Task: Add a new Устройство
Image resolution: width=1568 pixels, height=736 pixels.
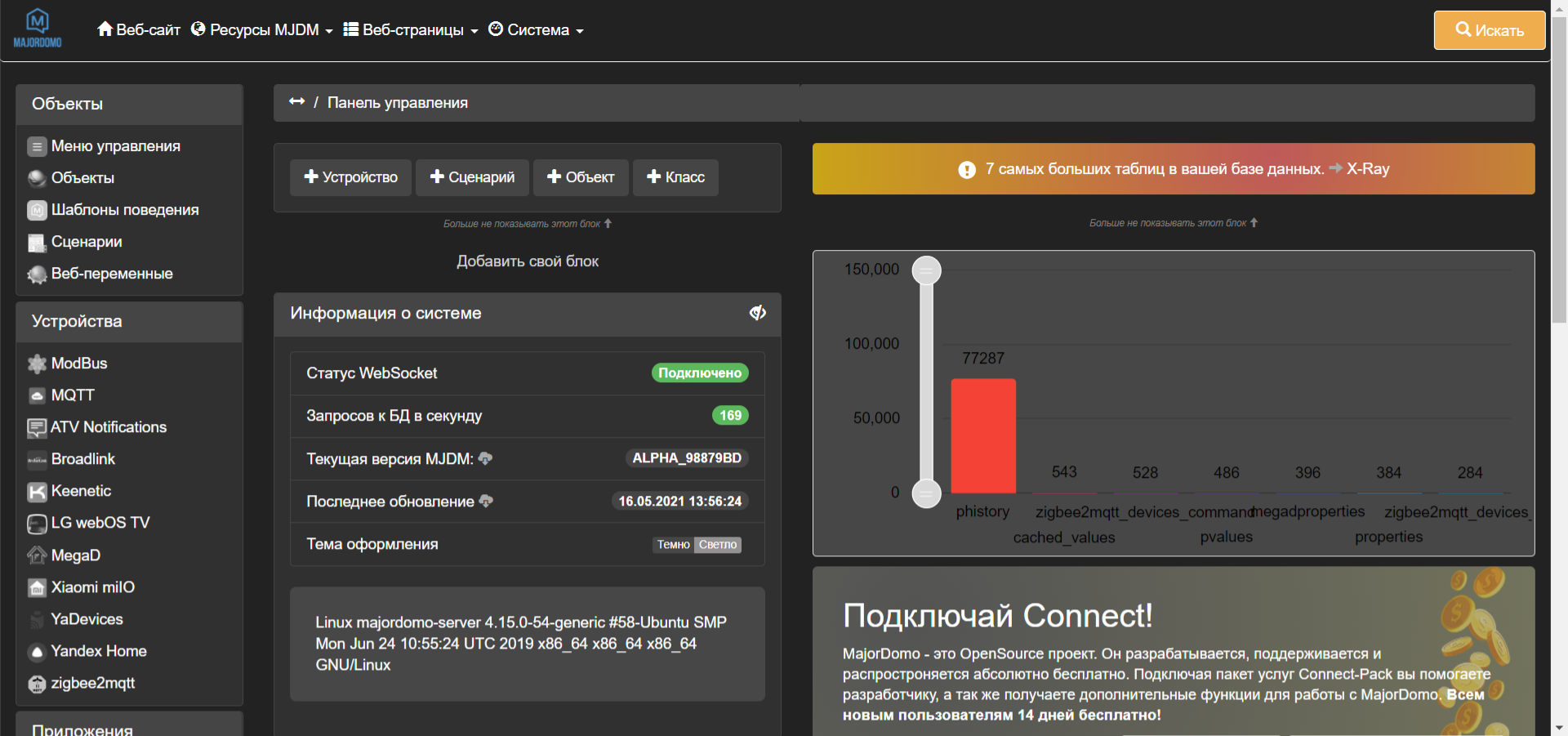Action: [x=351, y=177]
